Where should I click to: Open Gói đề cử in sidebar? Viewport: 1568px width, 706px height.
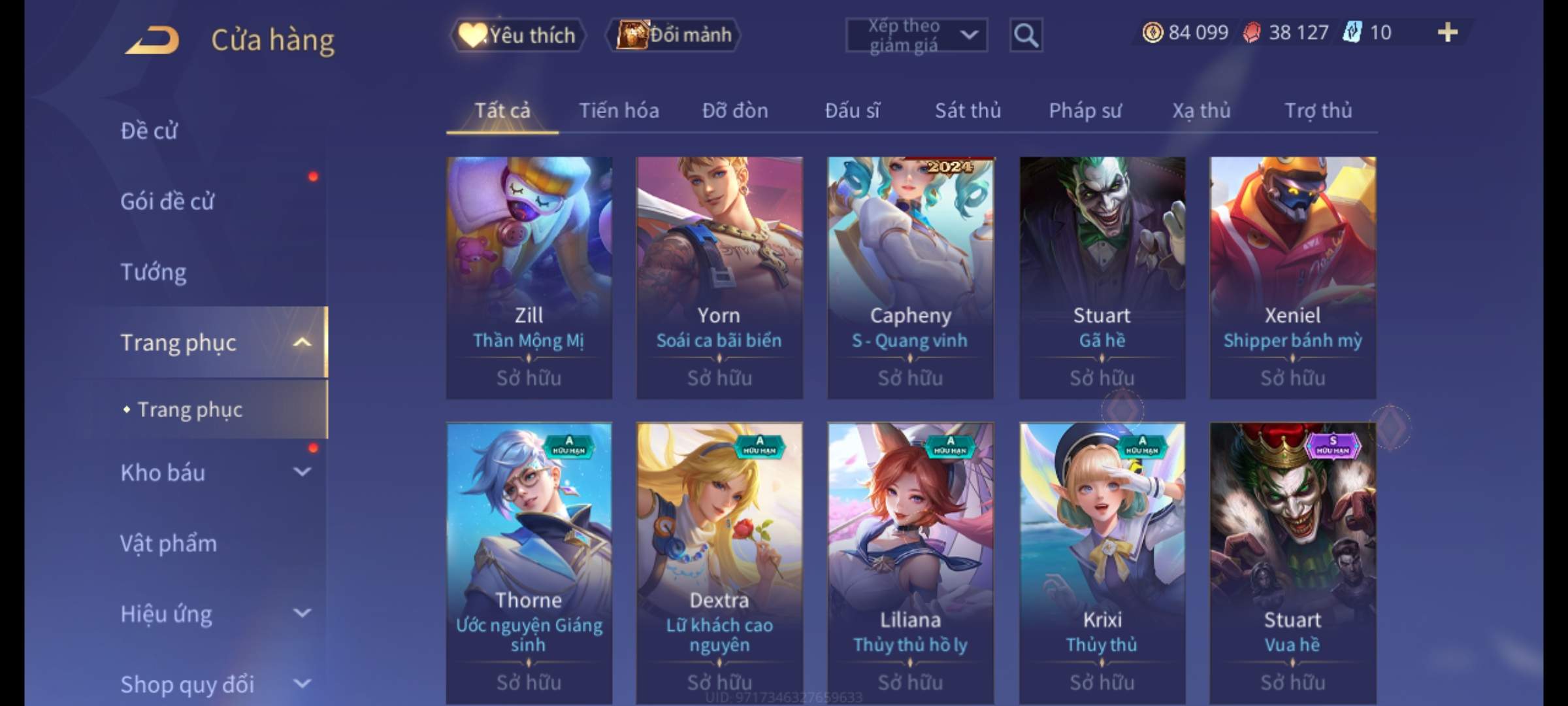pos(167,201)
